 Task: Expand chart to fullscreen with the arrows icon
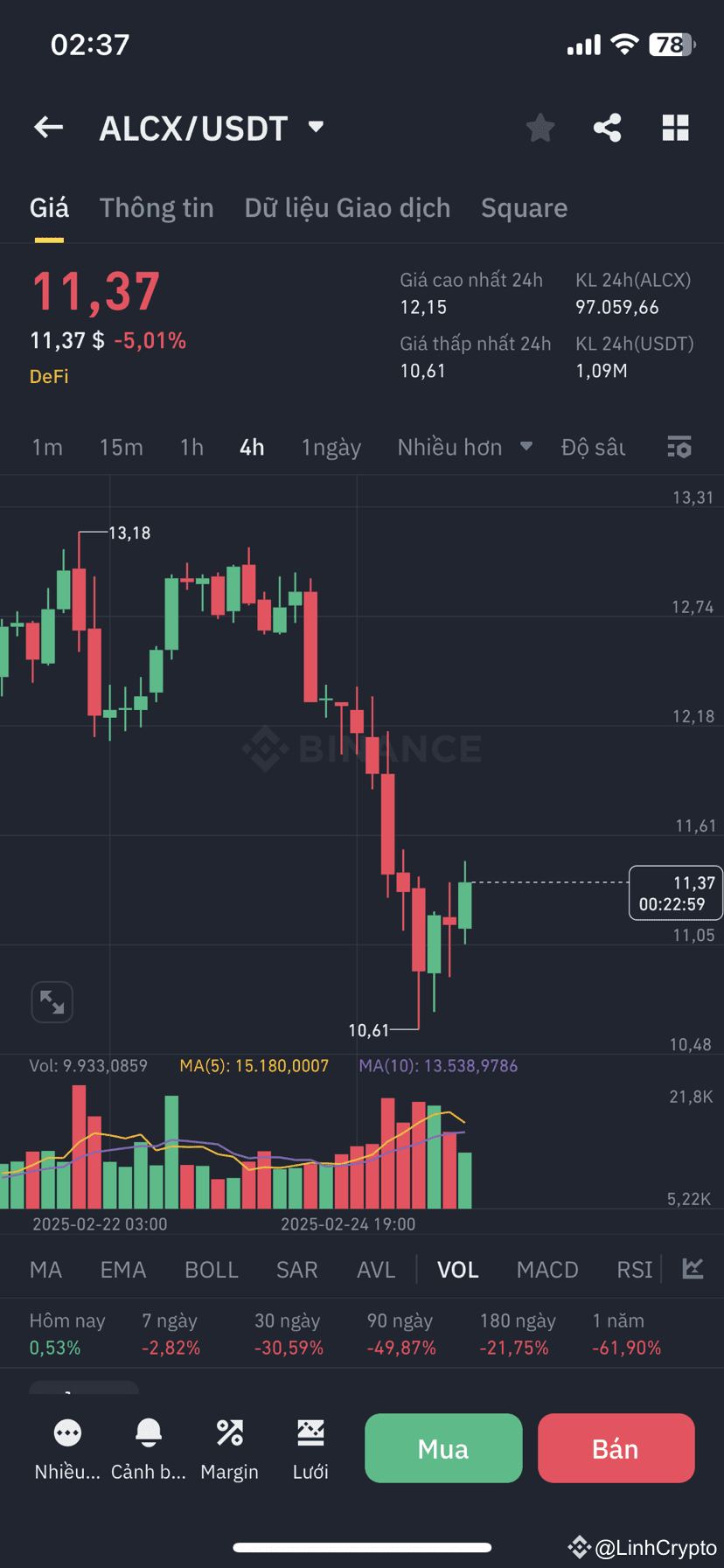point(52,1002)
